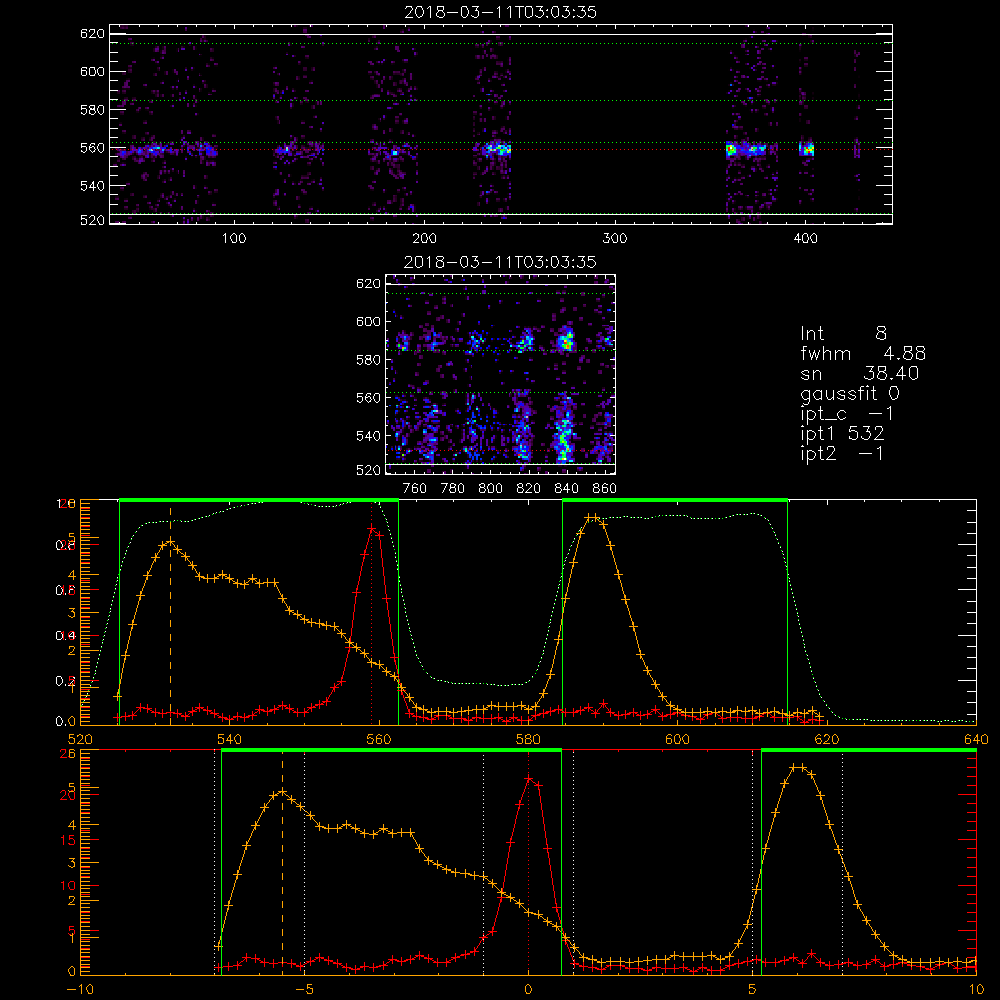
Task: Click x-axis label 200 under the top image
Action: [424, 239]
